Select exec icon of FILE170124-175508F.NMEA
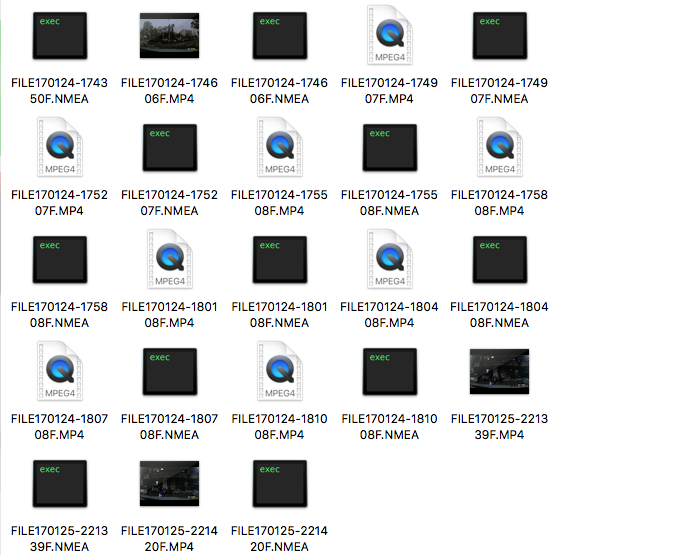The width and height of the screenshot is (695, 555). [x=390, y=148]
